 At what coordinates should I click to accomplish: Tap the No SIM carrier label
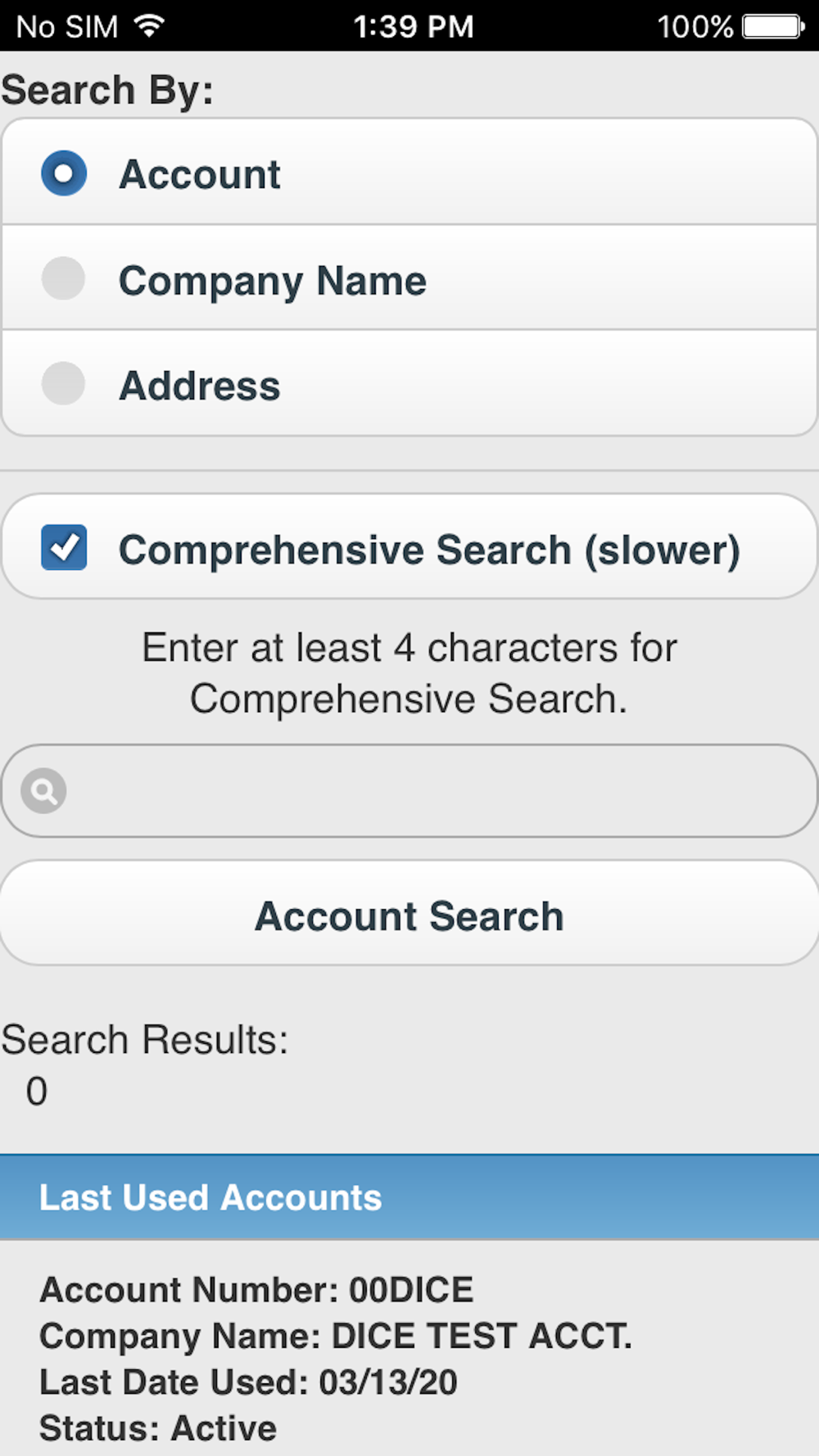[67, 26]
